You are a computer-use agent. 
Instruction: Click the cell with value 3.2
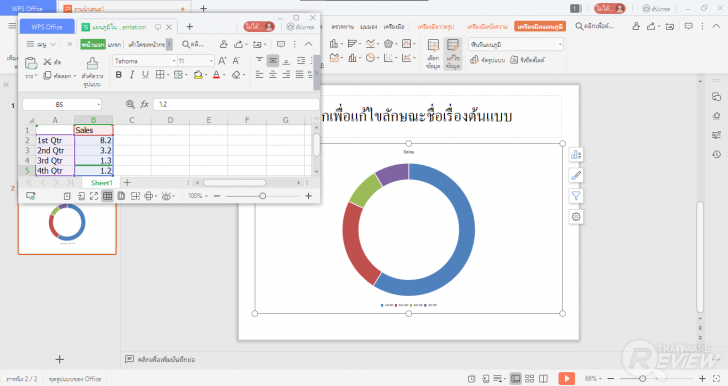93,150
